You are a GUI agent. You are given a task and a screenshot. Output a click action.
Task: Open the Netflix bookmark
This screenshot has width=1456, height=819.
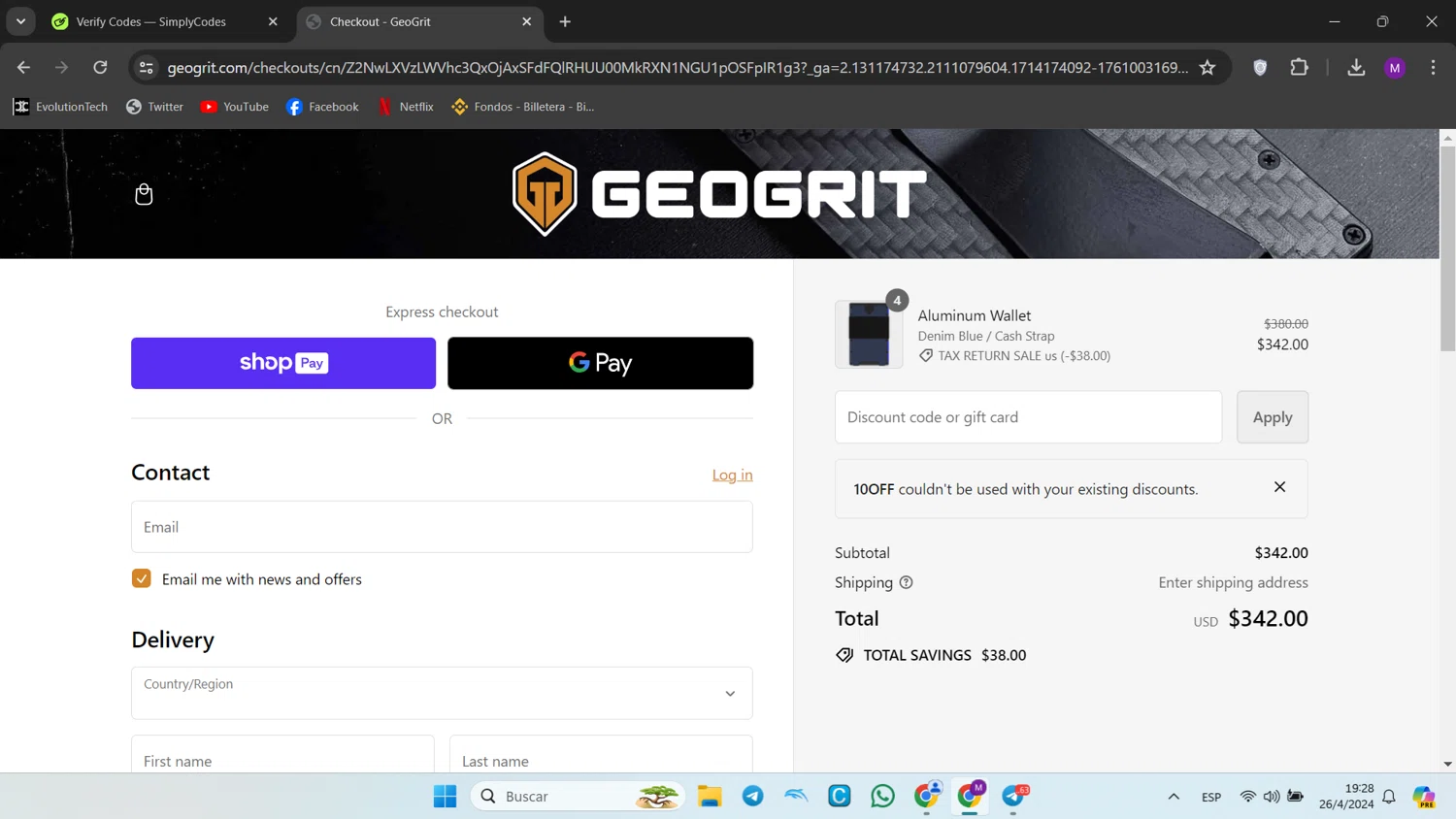pyautogui.click(x=405, y=107)
